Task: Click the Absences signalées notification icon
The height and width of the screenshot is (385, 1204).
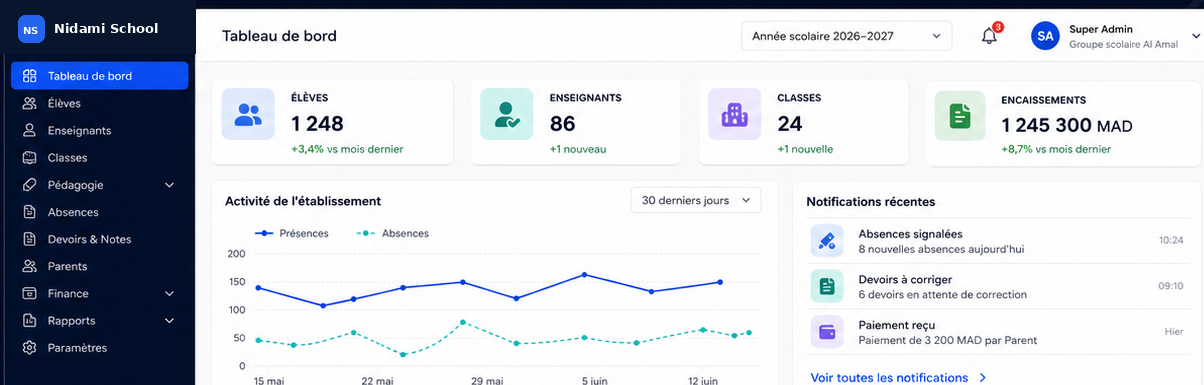Action: tap(827, 241)
